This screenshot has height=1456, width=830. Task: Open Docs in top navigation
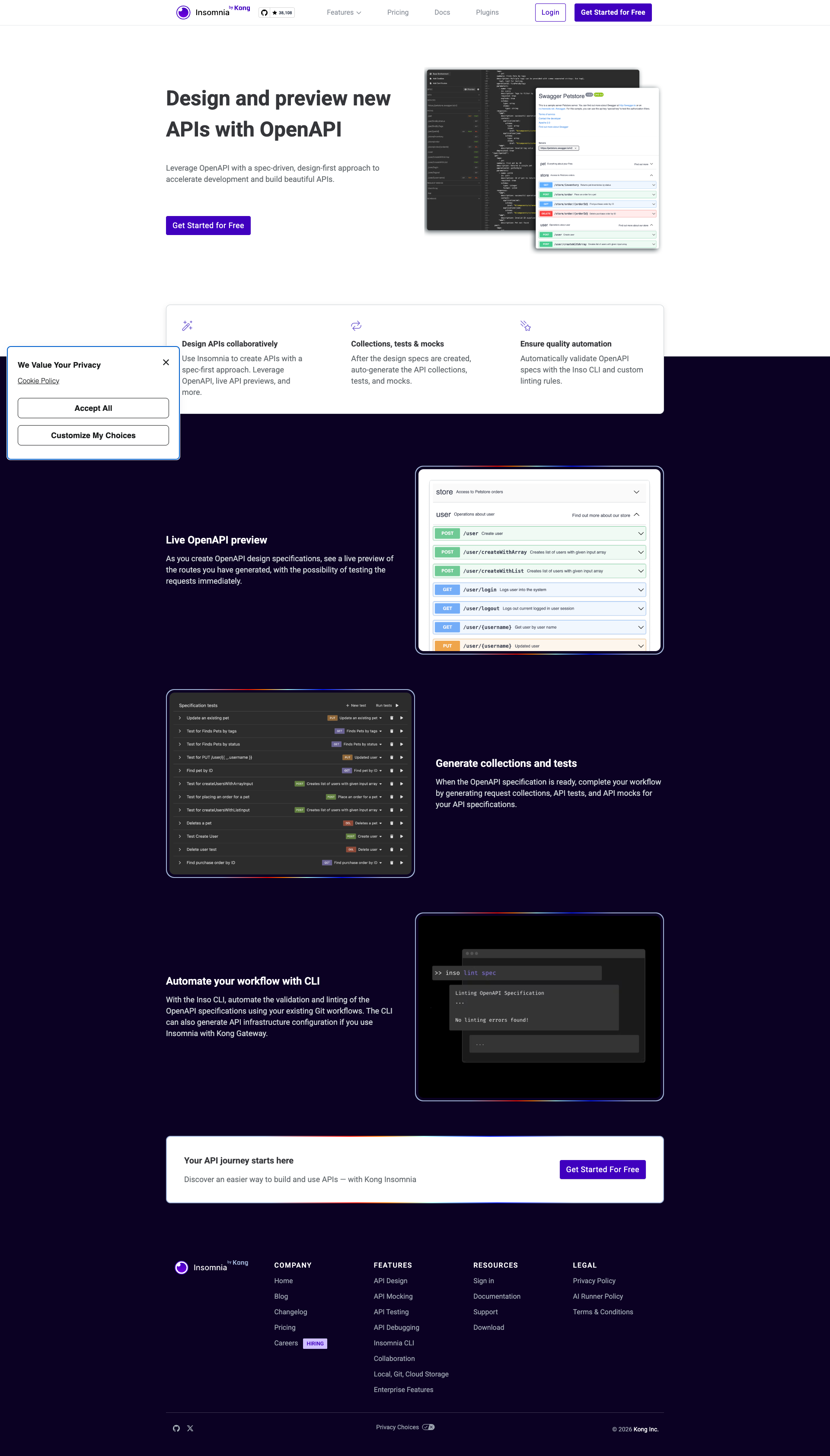pyautogui.click(x=442, y=13)
